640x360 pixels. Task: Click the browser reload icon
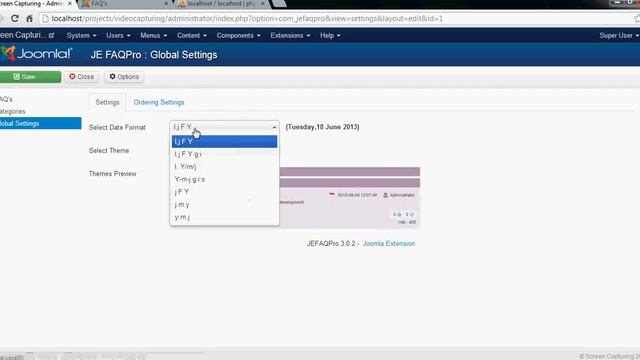(x=15, y=18)
